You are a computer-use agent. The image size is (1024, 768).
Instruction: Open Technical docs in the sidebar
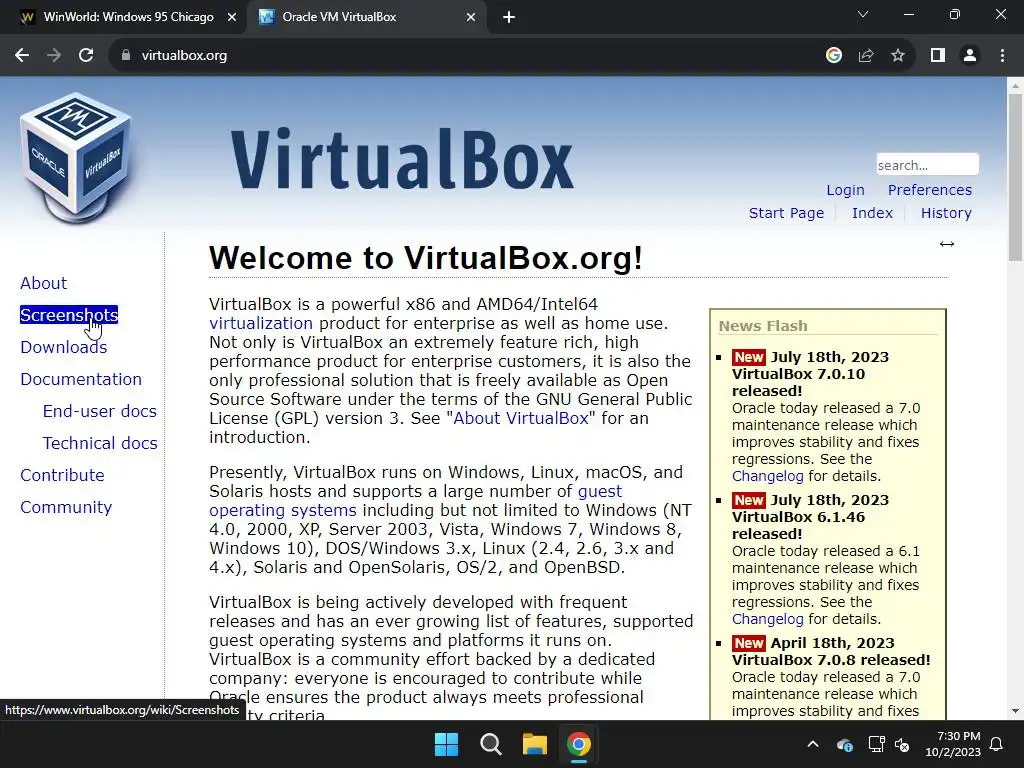pos(100,443)
